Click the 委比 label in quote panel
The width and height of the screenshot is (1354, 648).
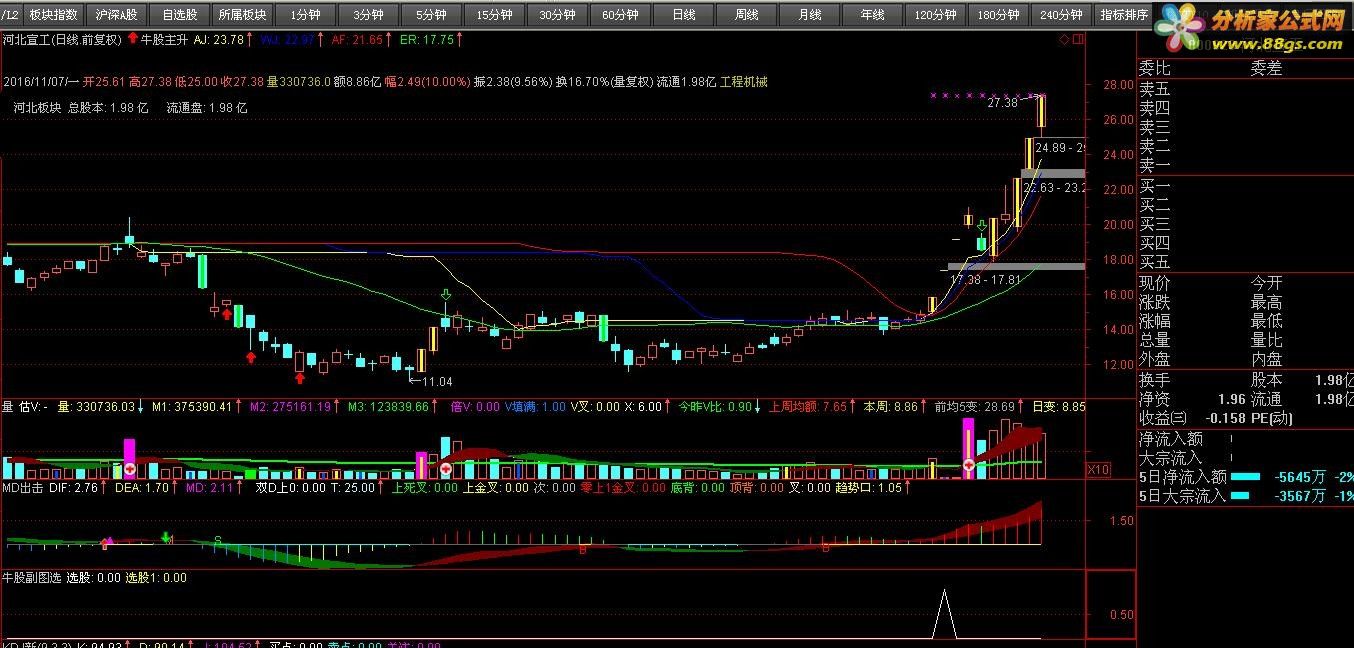(x=1155, y=69)
